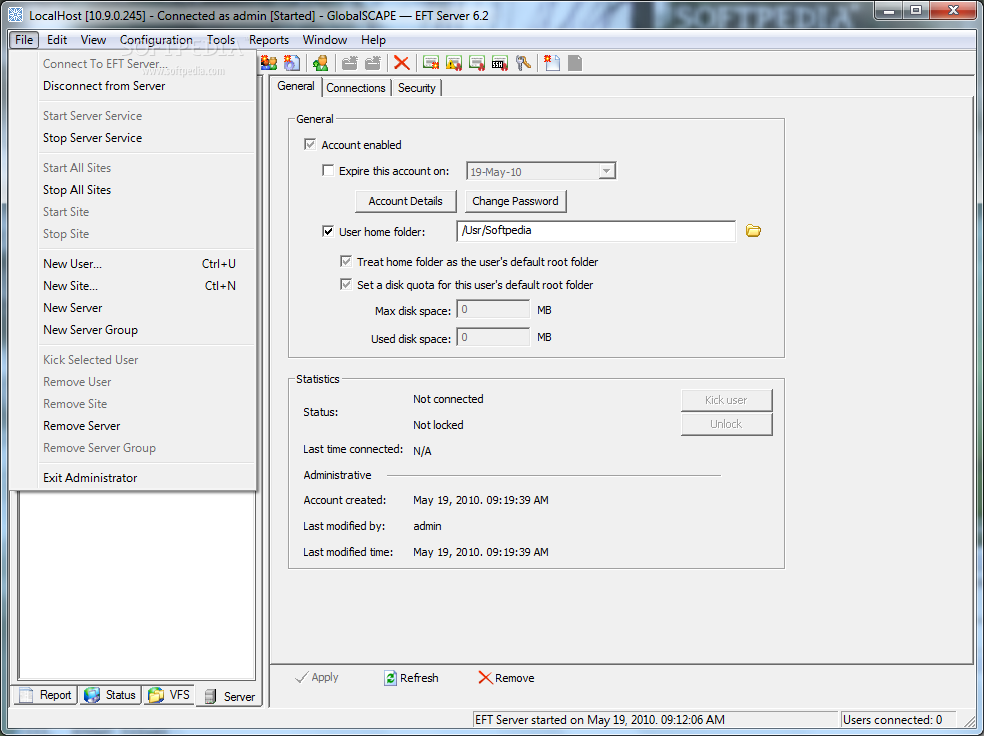Viewport: 984px width, 736px height.
Task: Click the Unlock button
Action: point(726,424)
